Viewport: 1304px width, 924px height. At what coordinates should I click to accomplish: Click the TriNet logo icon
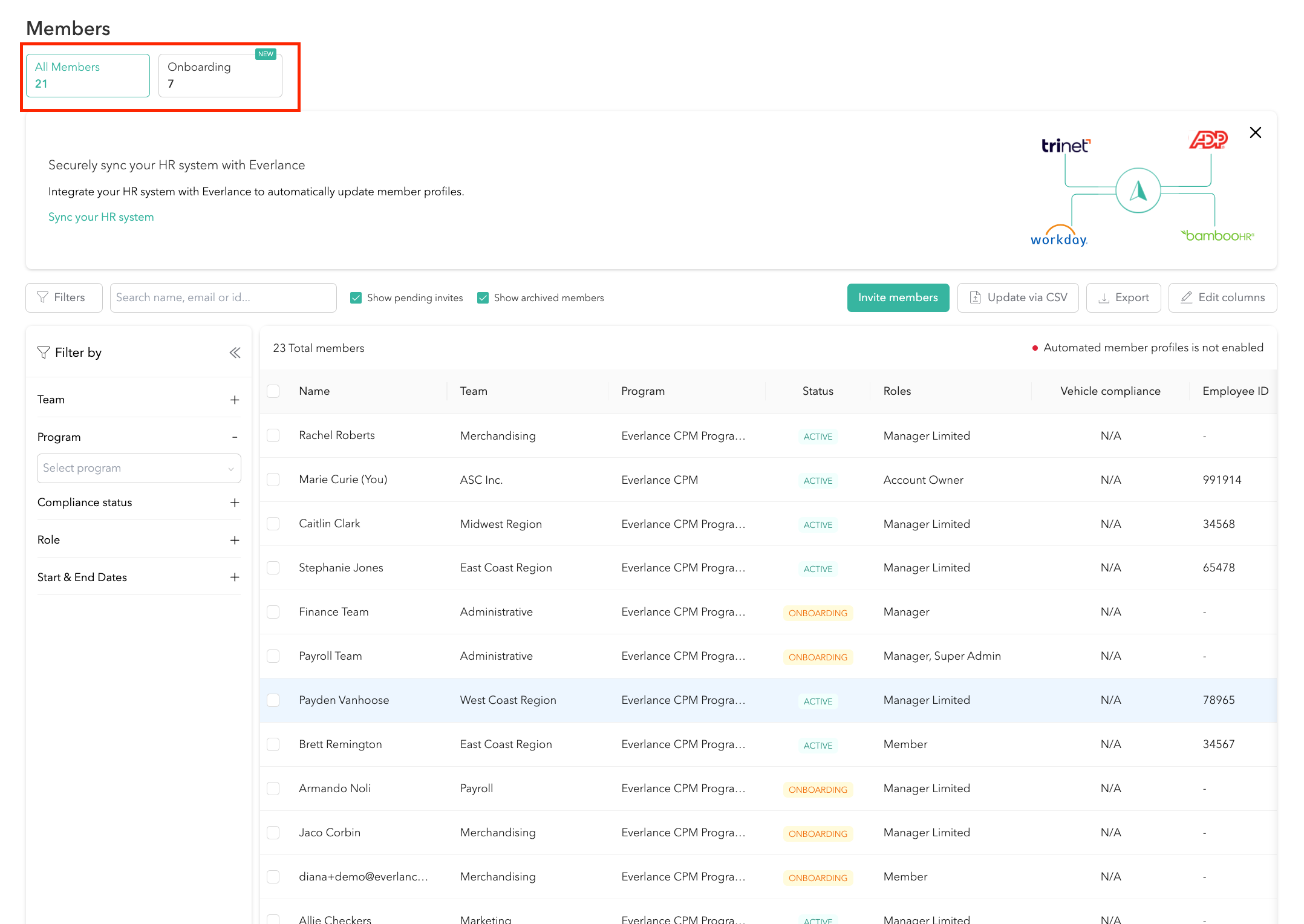(1065, 146)
